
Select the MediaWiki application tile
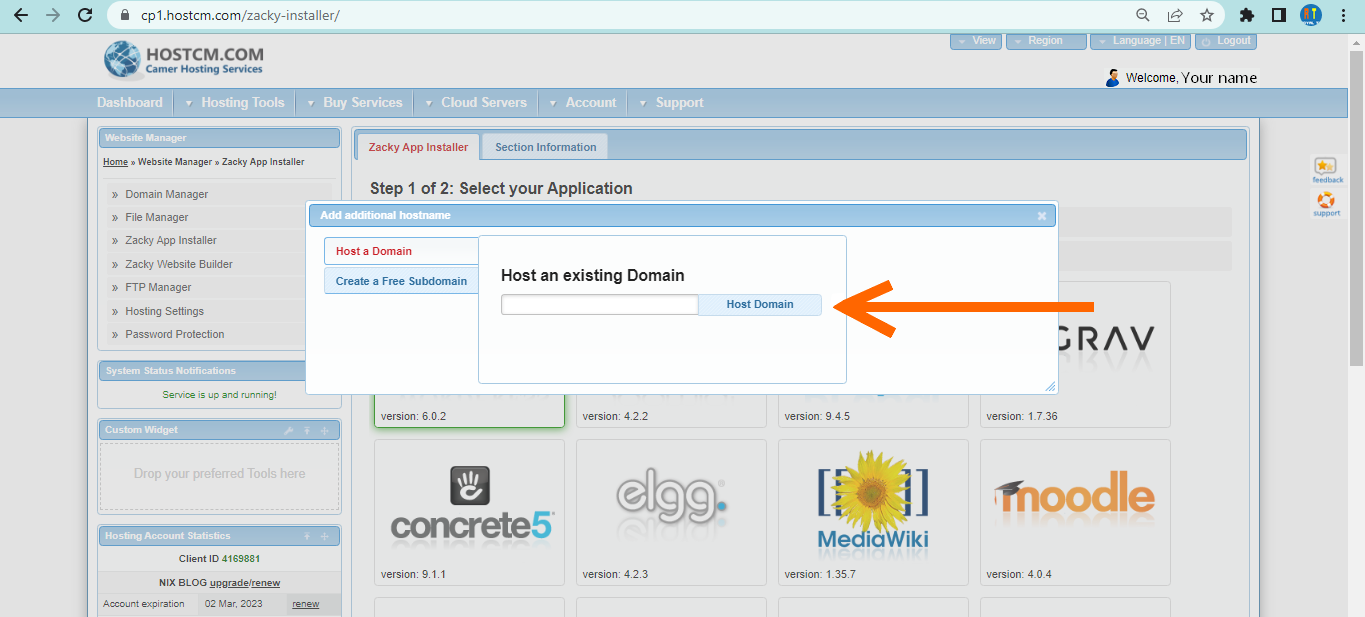tap(873, 512)
